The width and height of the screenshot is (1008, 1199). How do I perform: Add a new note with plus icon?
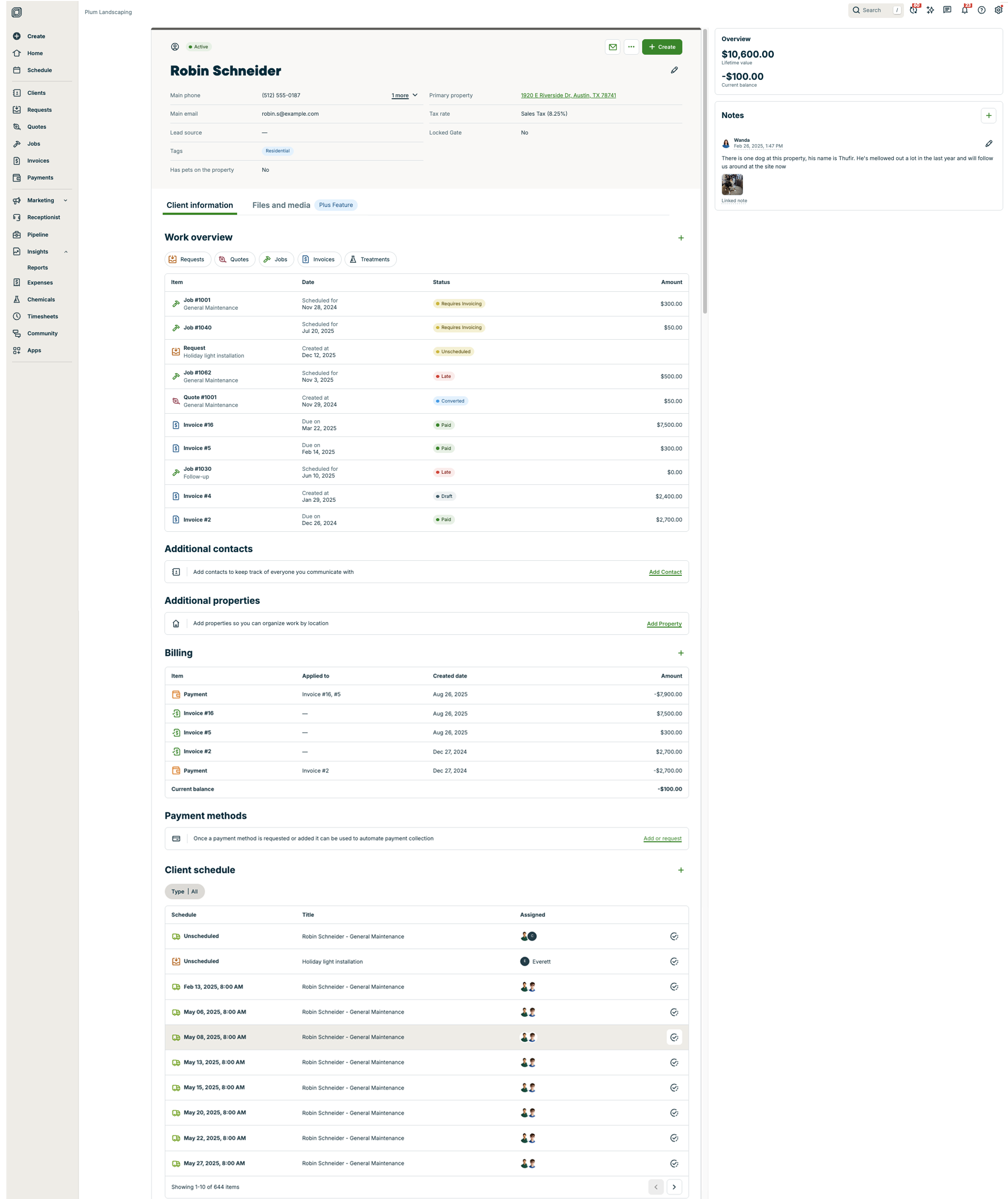click(x=988, y=115)
